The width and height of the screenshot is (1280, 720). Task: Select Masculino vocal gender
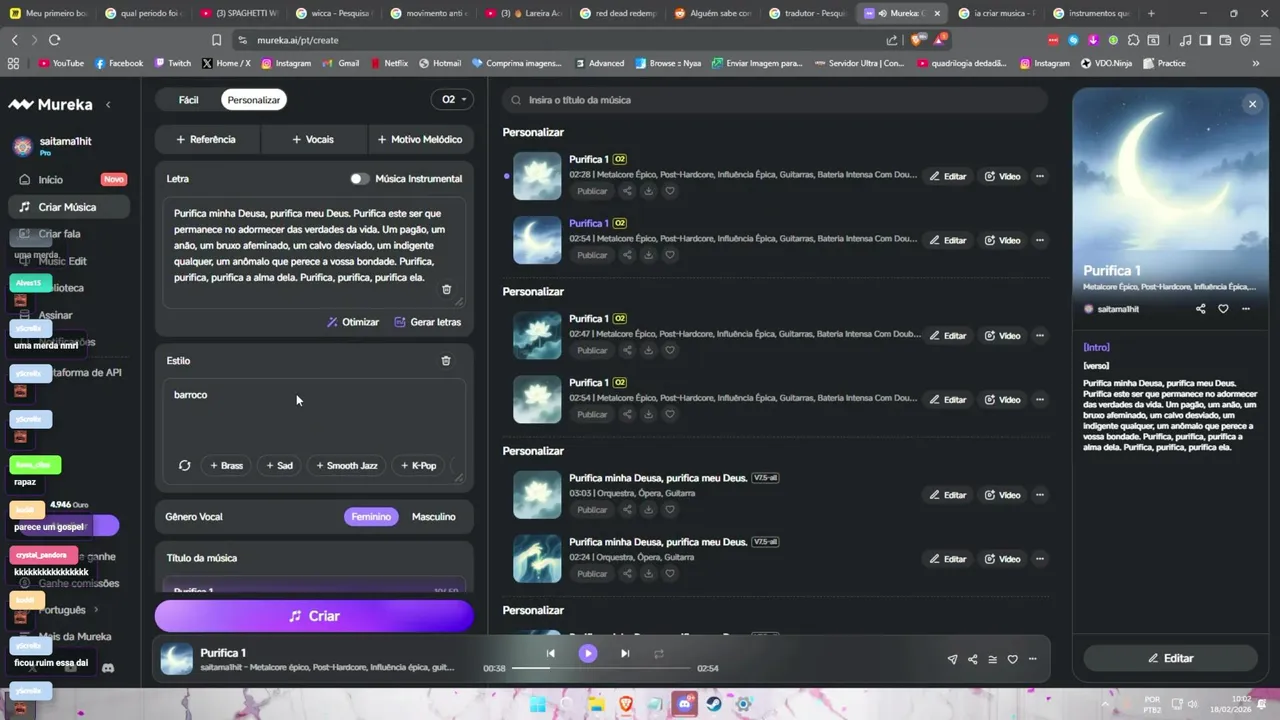pyautogui.click(x=433, y=517)
